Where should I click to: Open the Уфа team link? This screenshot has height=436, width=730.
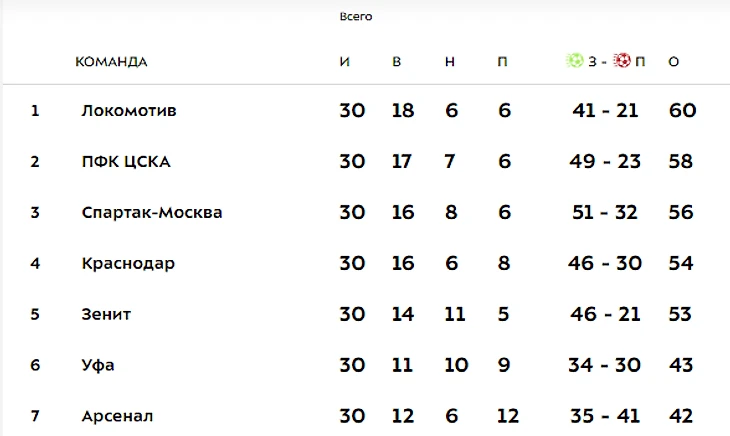point(98,365)
